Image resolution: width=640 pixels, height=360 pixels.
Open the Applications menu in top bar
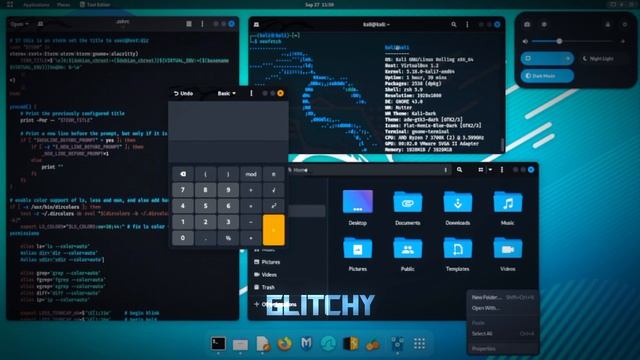36,4
